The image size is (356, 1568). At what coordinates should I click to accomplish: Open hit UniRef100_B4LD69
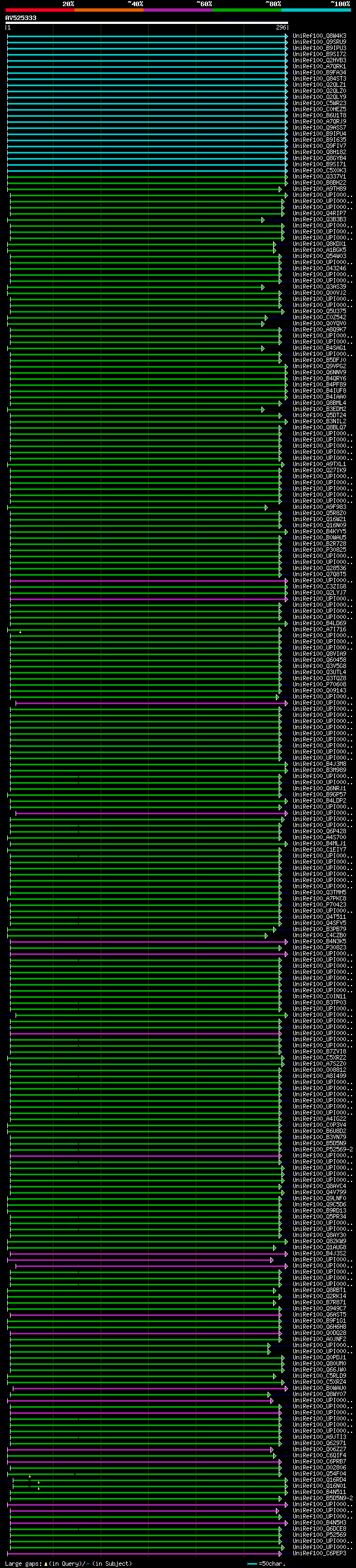pos(319,624)
